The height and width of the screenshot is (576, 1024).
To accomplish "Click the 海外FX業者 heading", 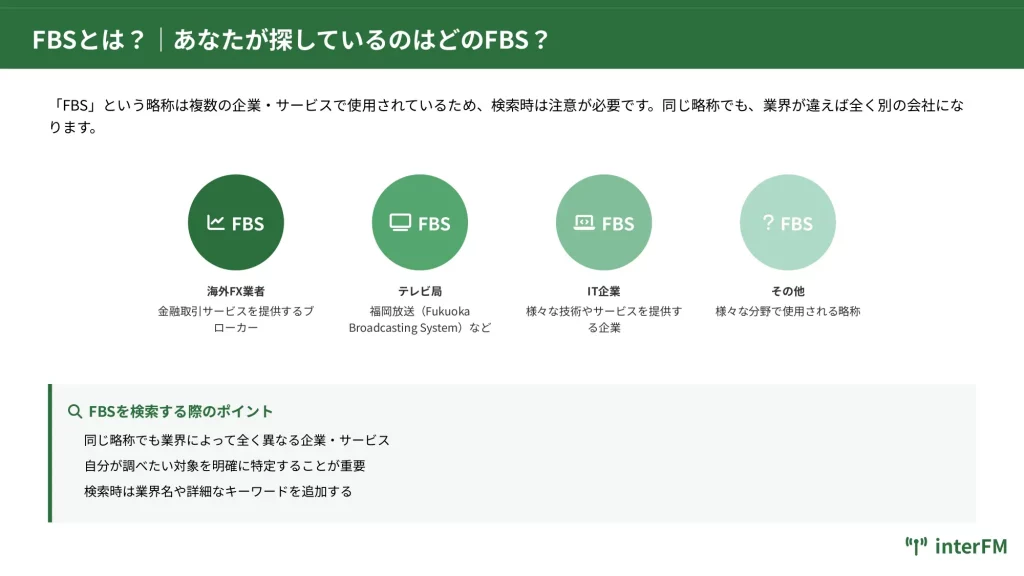I will 235,291.
